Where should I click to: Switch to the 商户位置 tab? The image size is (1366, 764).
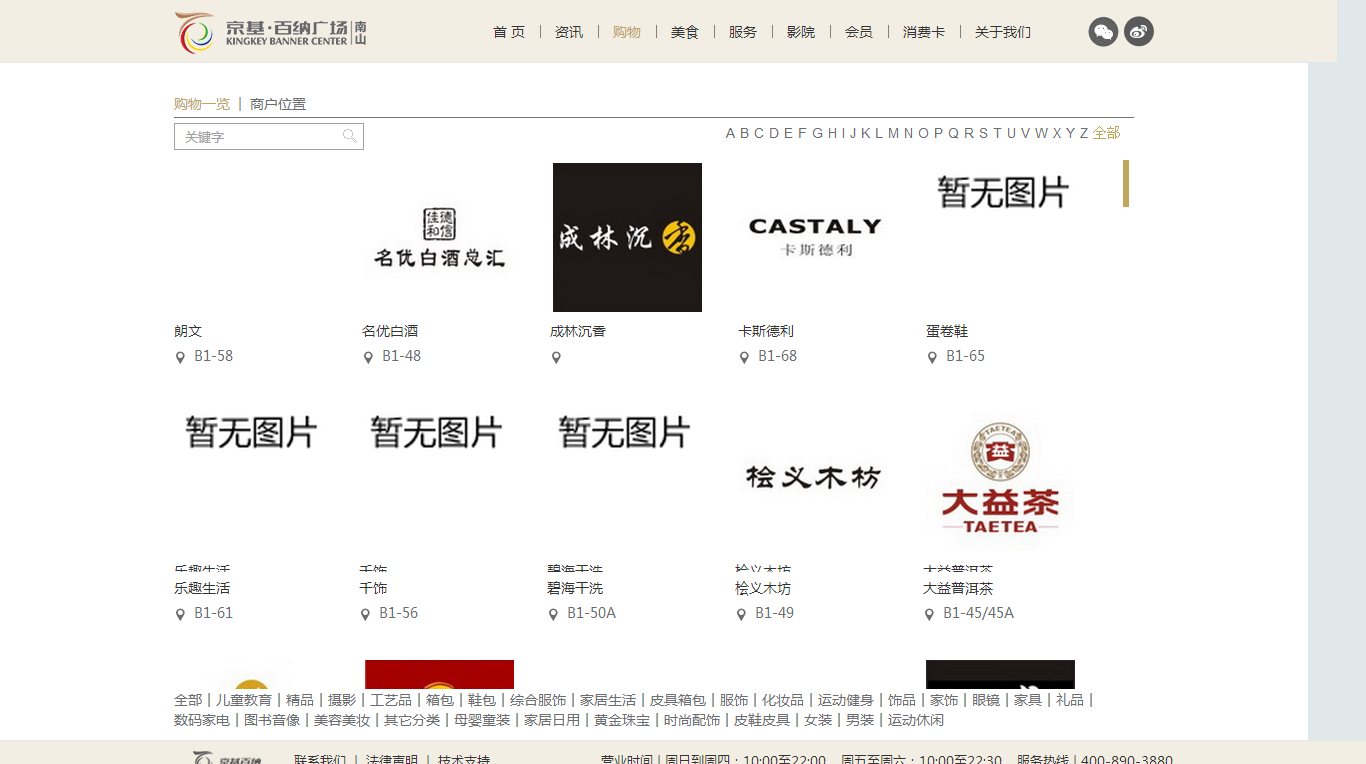point(277,103)
